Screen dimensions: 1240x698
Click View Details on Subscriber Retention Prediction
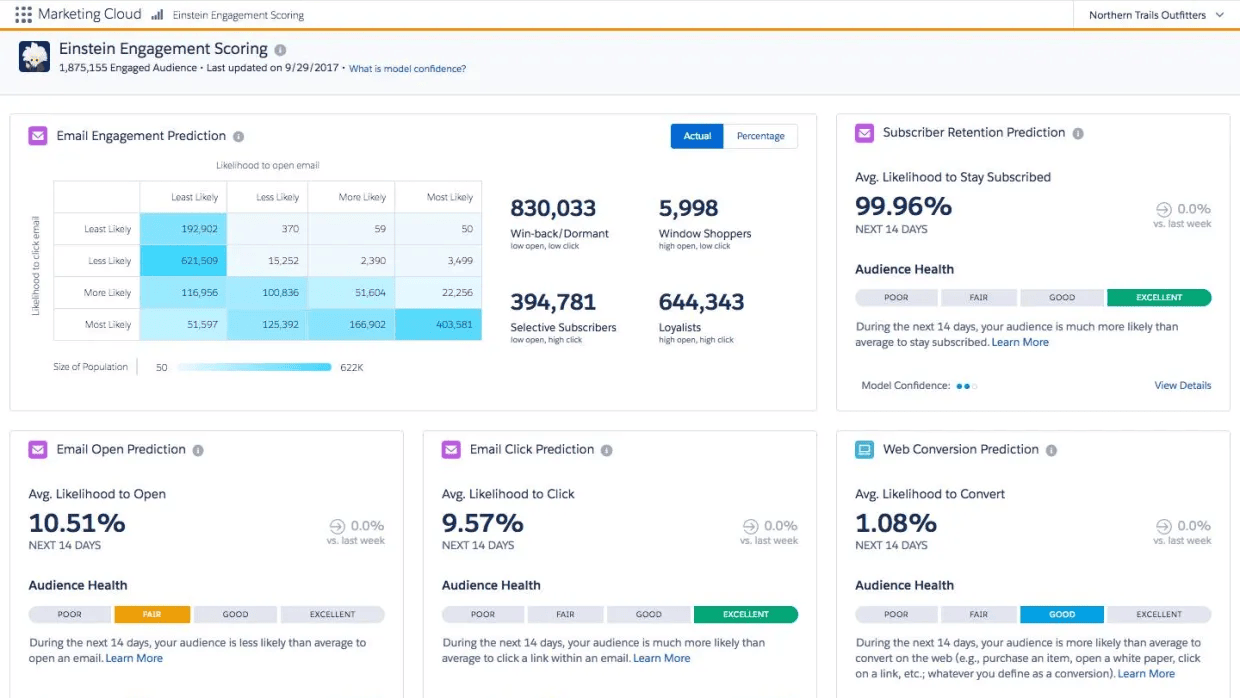point(1182,385)
